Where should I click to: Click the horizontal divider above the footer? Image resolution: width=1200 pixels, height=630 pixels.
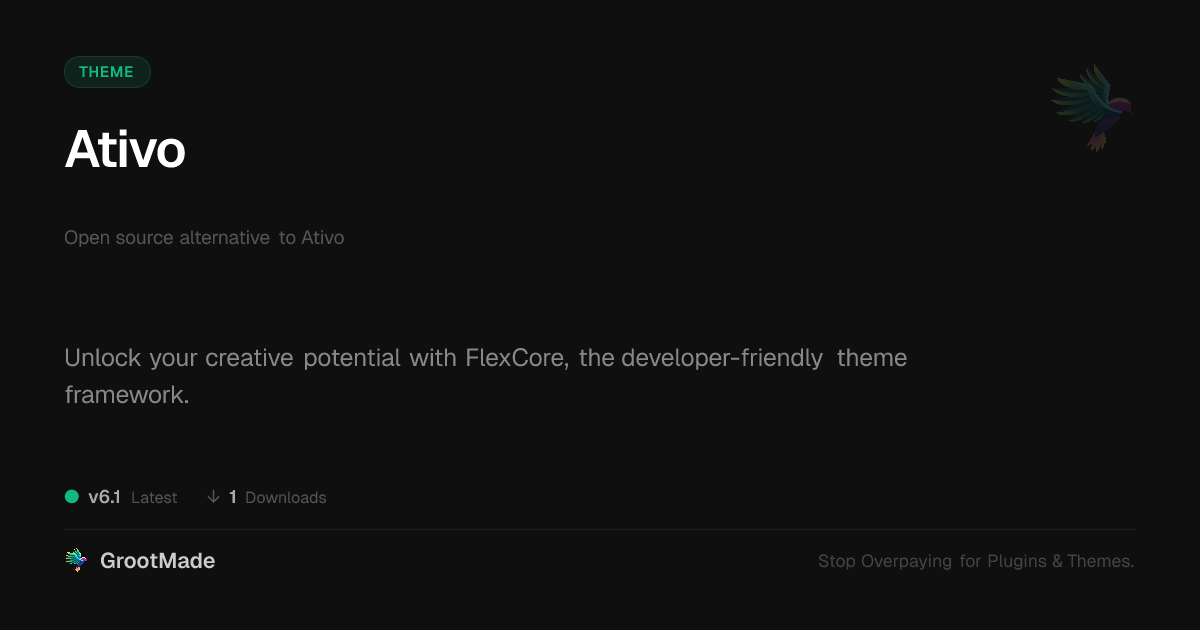click(x=600, y=529)
